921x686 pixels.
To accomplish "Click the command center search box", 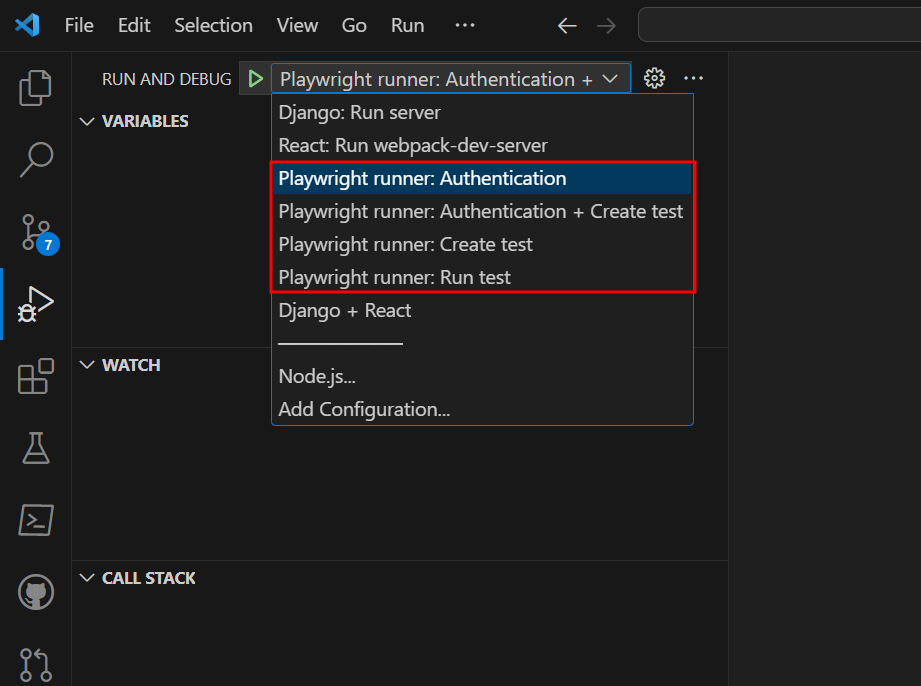I will (x=779, y=25).
